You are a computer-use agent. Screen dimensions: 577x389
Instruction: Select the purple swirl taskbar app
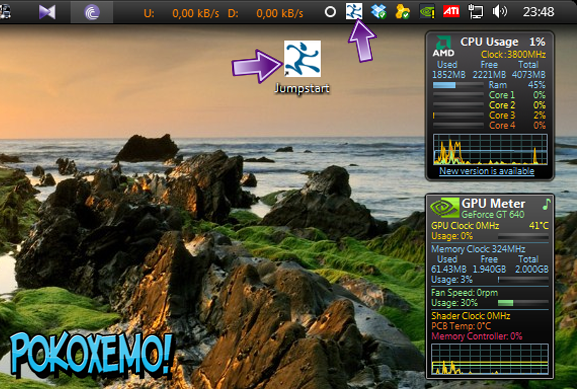pyautogui.click(x=92, y=12)
